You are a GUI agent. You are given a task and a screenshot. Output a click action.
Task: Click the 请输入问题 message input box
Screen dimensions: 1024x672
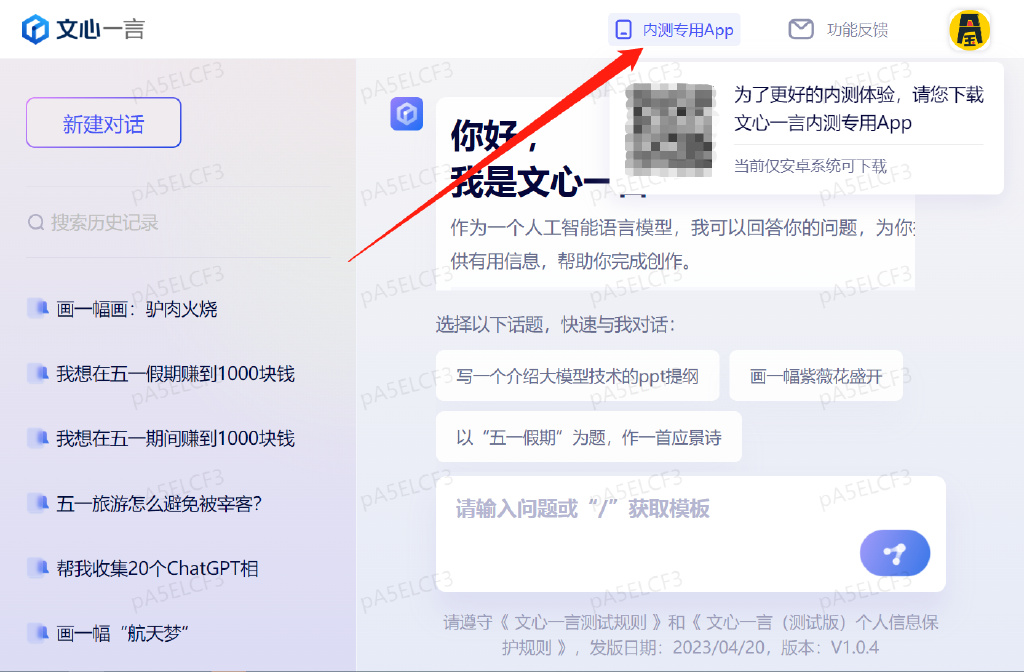[691, 534]
